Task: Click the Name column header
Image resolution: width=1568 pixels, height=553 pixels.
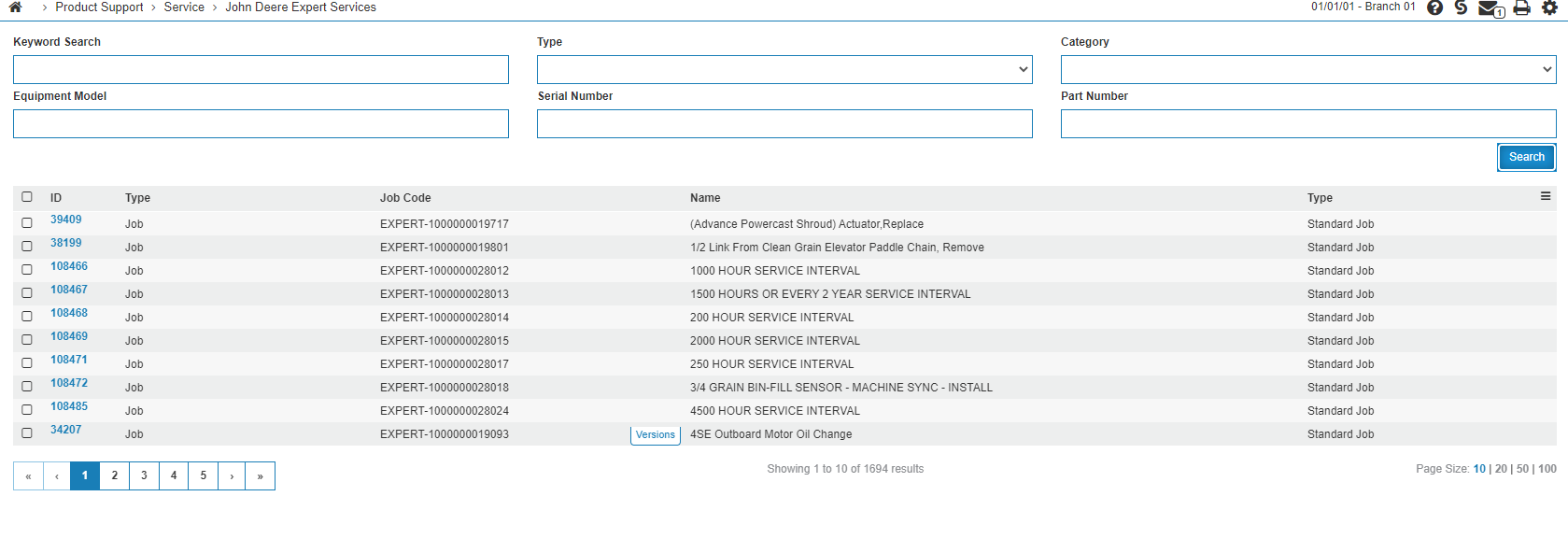Action: click(705, 198)
